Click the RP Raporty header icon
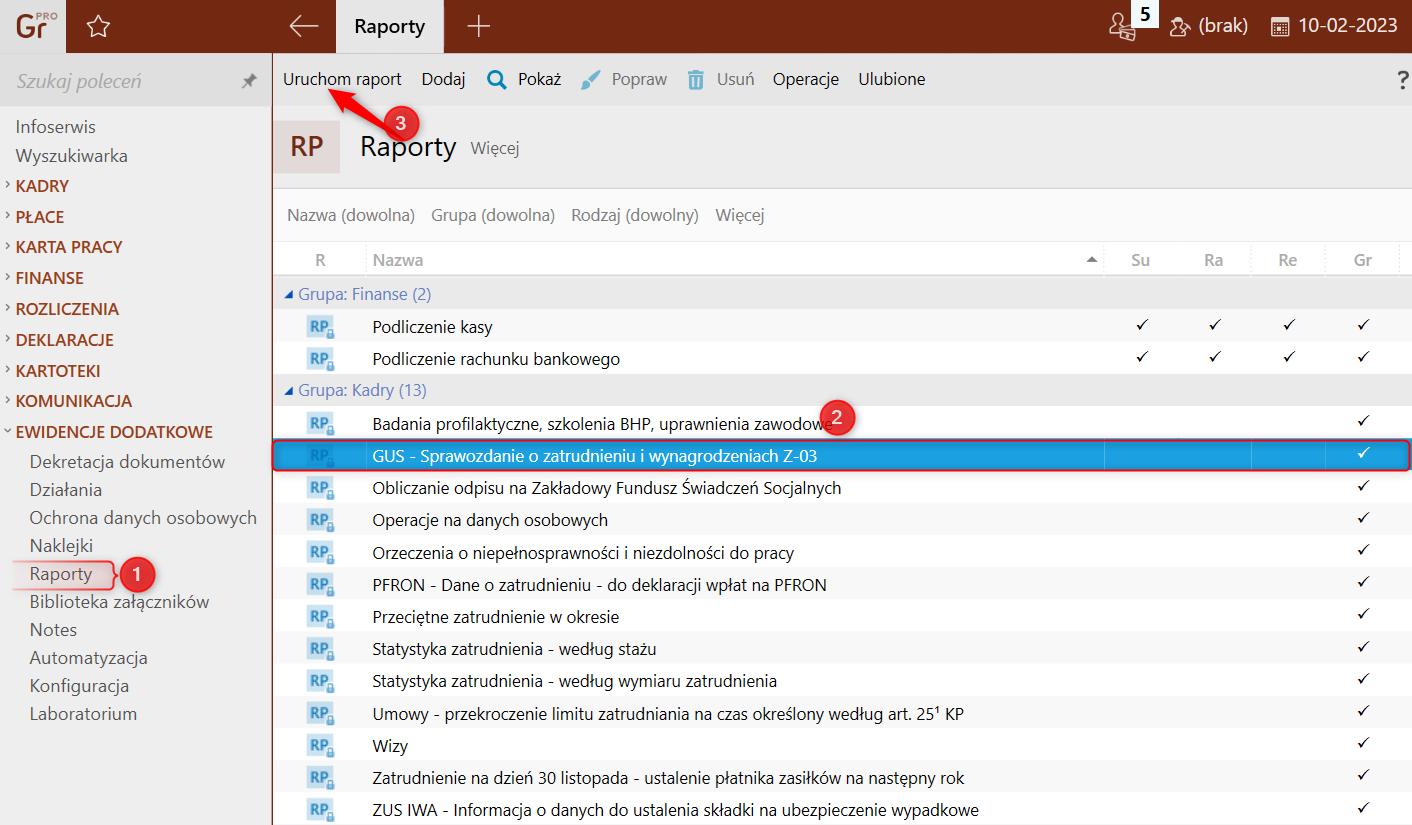 [x=307, y=147]
